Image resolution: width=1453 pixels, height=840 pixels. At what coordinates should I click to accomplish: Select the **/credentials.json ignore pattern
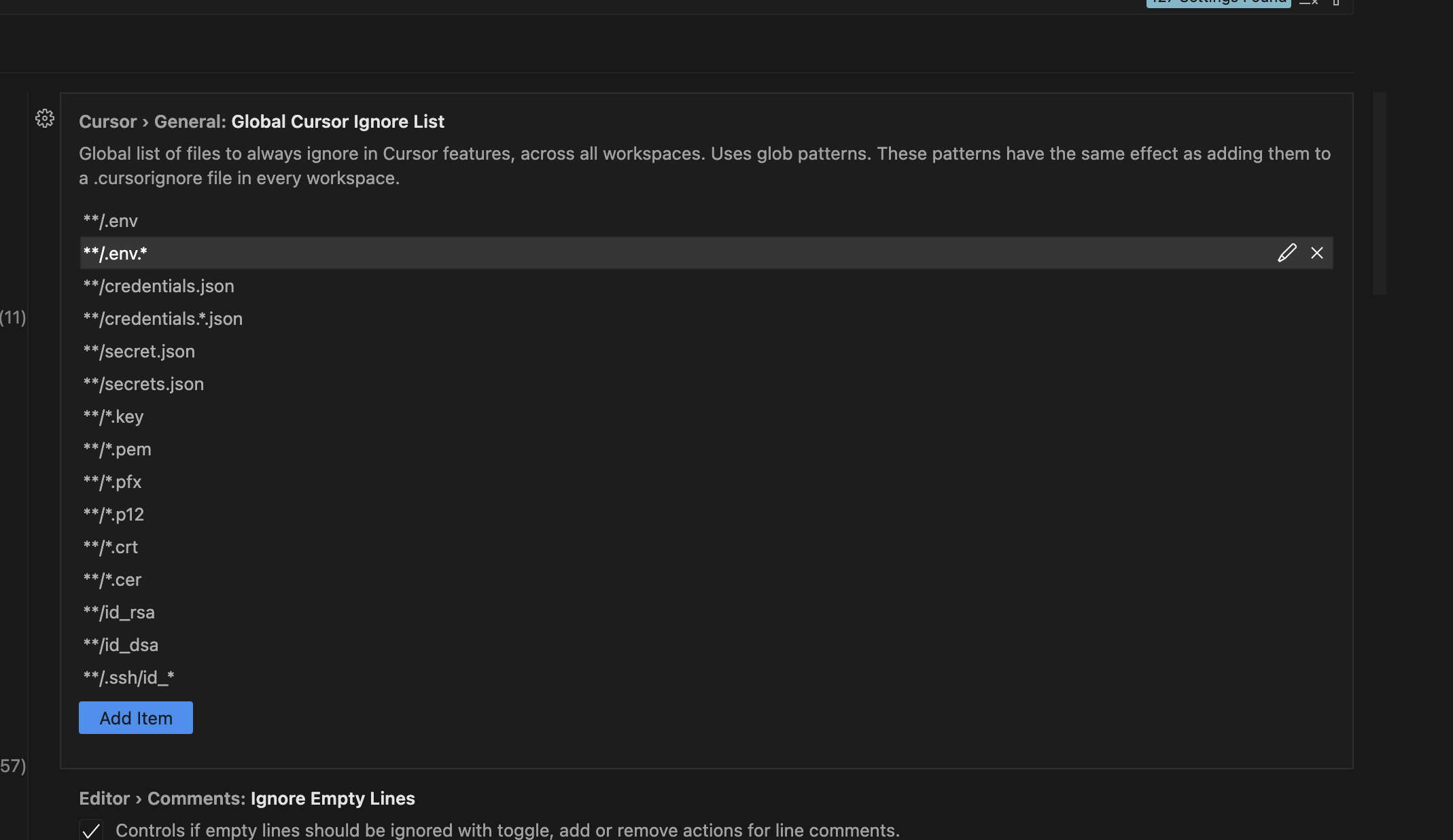click(158, 286)
